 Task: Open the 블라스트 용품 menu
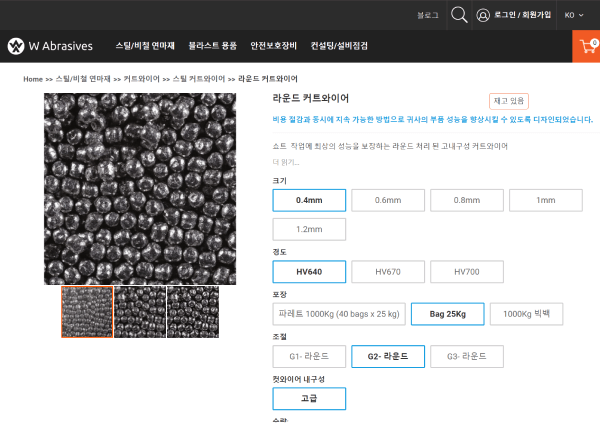(x=212, y=46)
